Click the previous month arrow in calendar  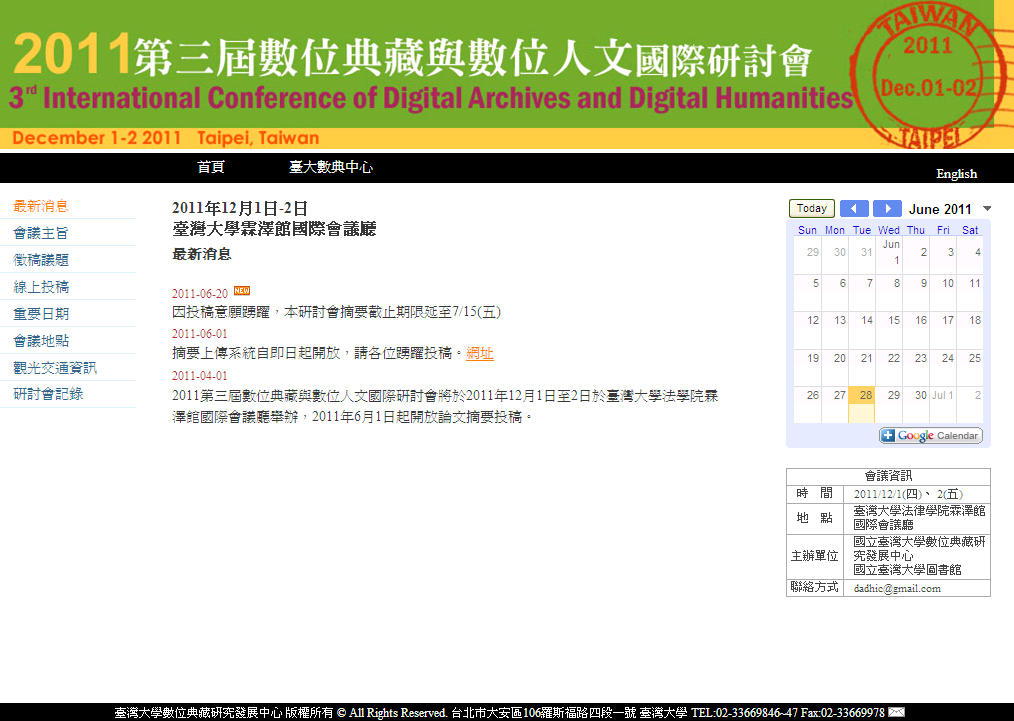pos(854,209)
